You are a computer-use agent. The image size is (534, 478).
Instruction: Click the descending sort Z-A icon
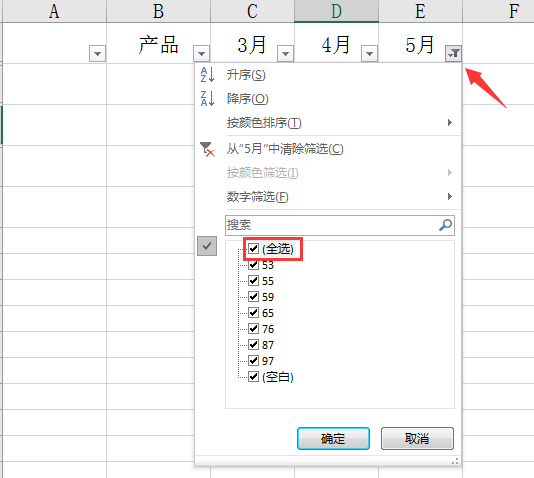click(x=207, y=98)
